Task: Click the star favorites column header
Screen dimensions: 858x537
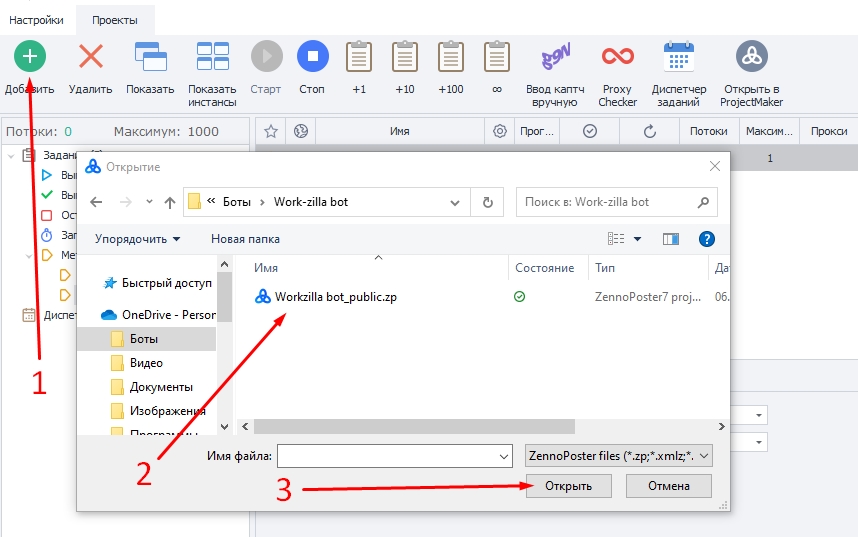Action: [271, 131]
